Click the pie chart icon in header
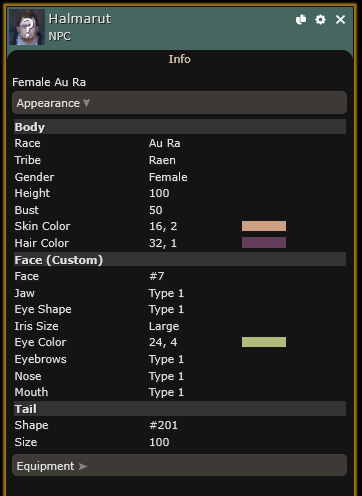Viewport: 362px width, 496px height. click(301, 20)
